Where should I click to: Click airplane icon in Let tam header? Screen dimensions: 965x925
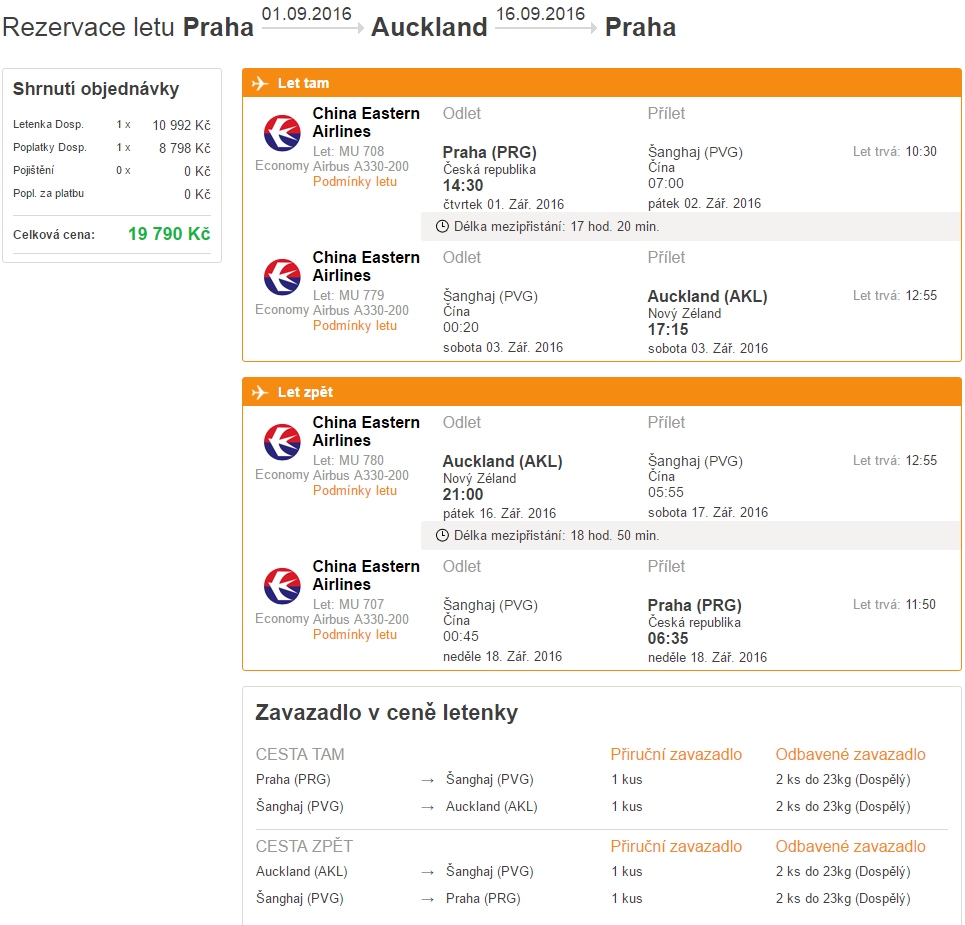click(x=260, y=83)
